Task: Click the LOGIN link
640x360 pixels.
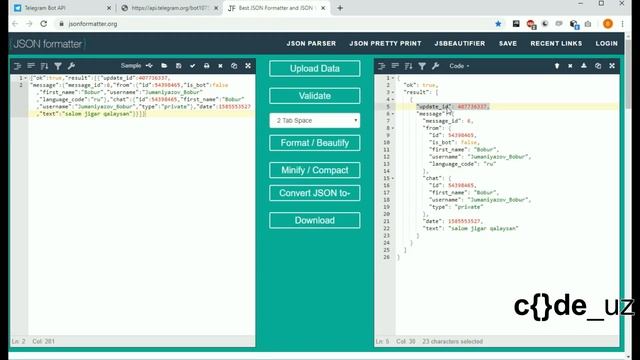Action: 606,43
